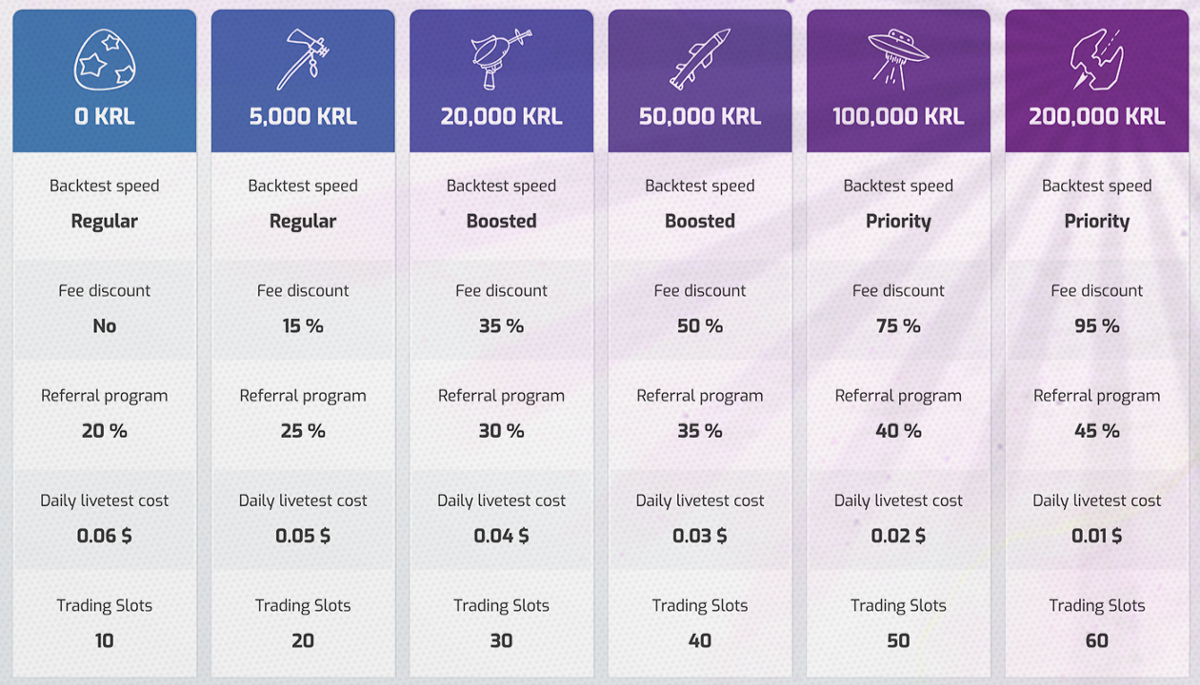Open the 50,000 KRL tier heading
1200x685 pixels.
pos(700,116)
